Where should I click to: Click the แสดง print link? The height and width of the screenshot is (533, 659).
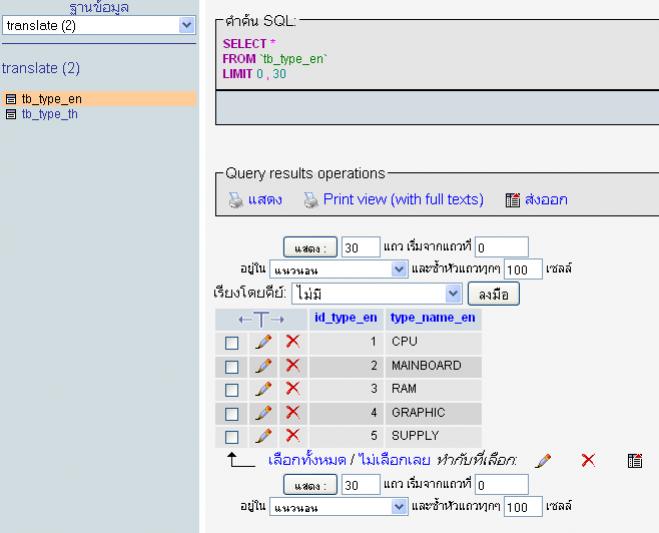click(265, 200)
